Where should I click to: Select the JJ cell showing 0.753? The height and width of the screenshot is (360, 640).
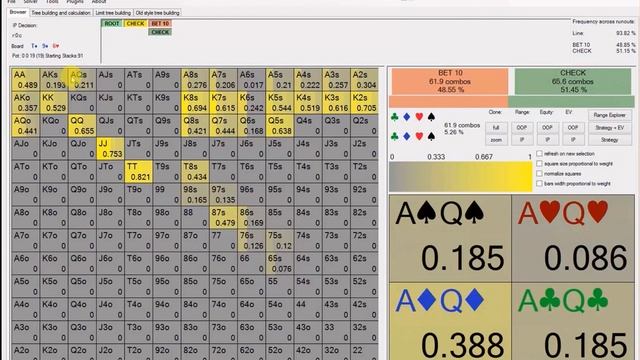point(110,148)
